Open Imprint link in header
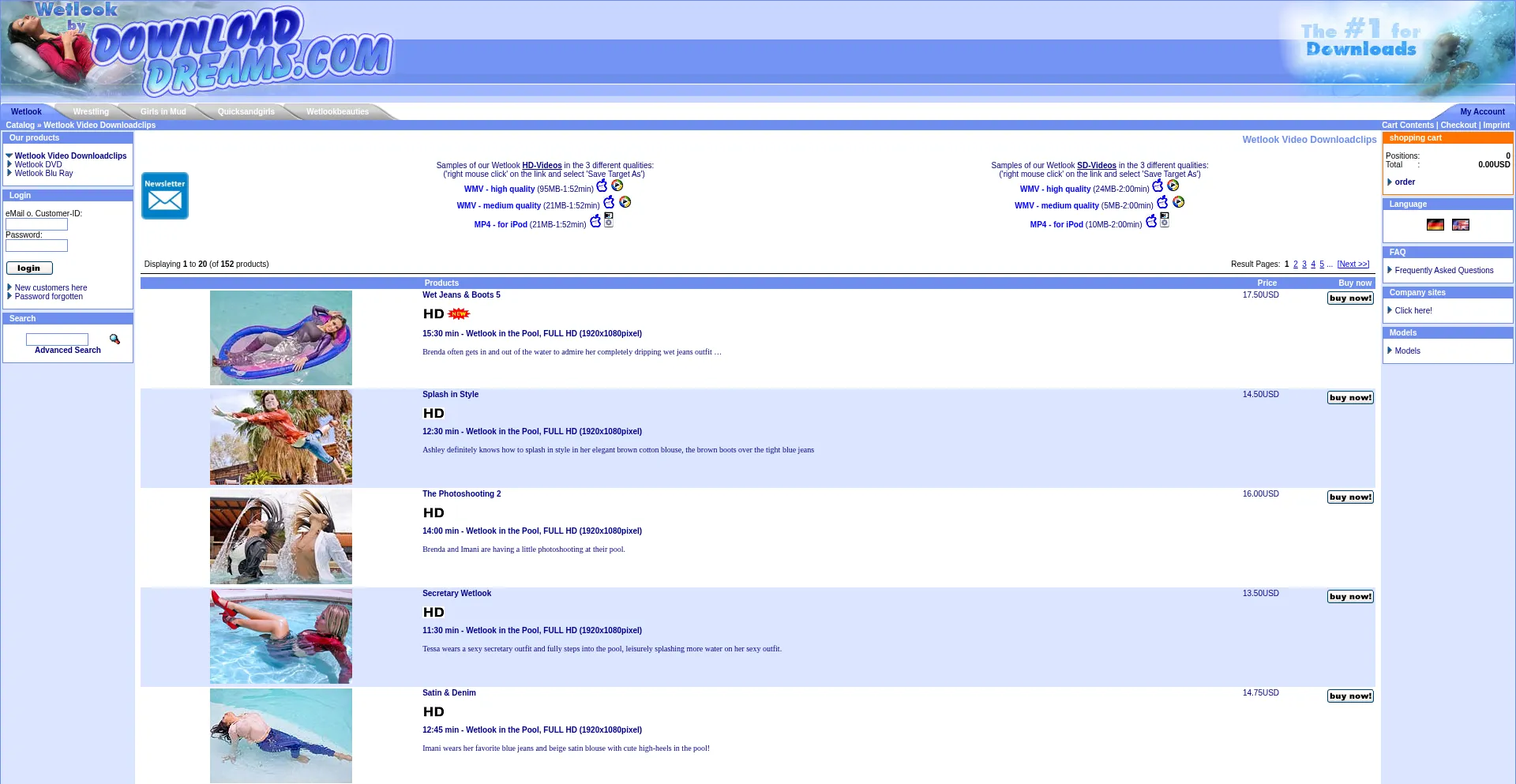The height and width of the screenshot is (784, 1516). pos(1496,126)
